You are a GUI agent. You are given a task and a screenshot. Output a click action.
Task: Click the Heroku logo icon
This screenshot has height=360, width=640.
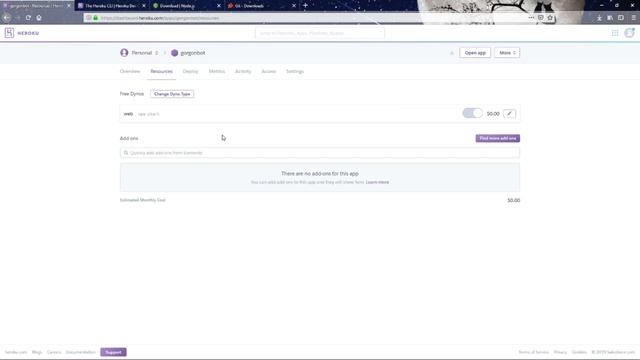9,33
